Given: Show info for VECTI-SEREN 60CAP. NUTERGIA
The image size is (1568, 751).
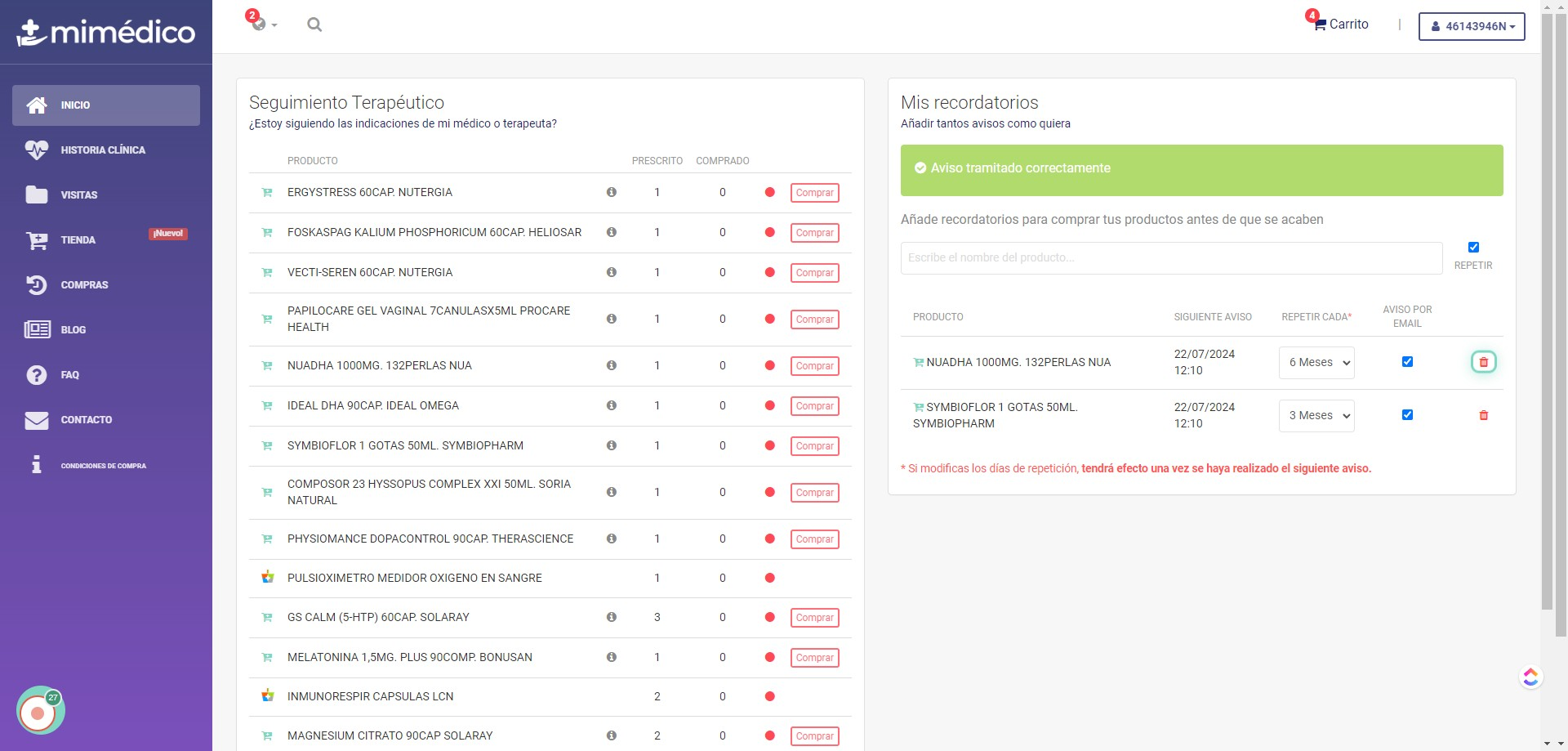Looking at the screenshot, I should point(611,272).
